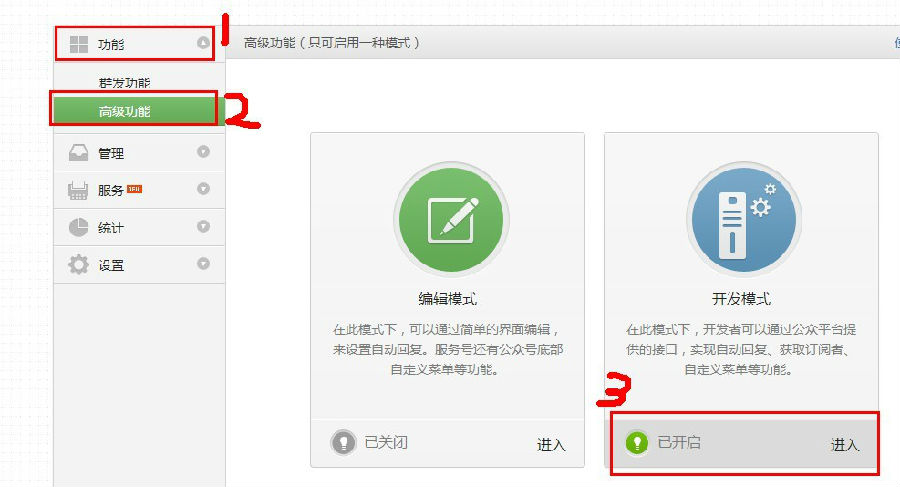Screen dimensions: 900x487
Task: Click the 服务 cash register icon
Action: [x=78, y=190]
